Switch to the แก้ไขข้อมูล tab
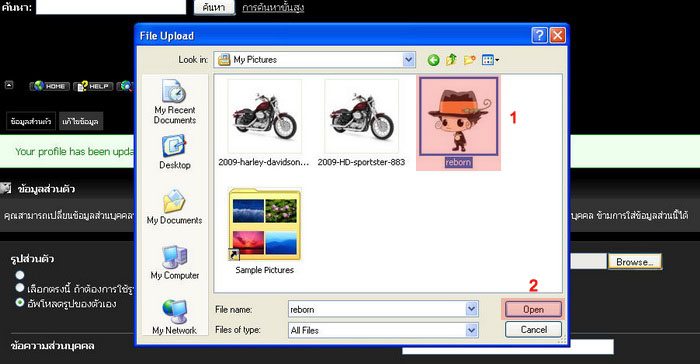 tap(81, 121)
